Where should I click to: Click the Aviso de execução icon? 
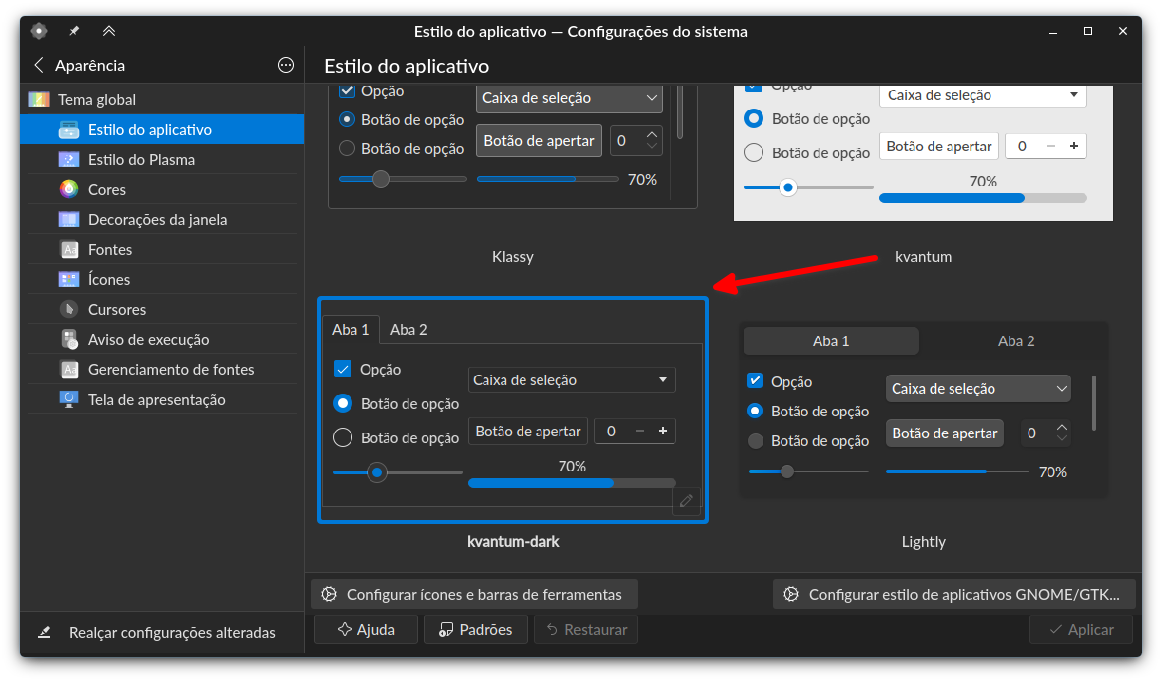coord(69,339)
